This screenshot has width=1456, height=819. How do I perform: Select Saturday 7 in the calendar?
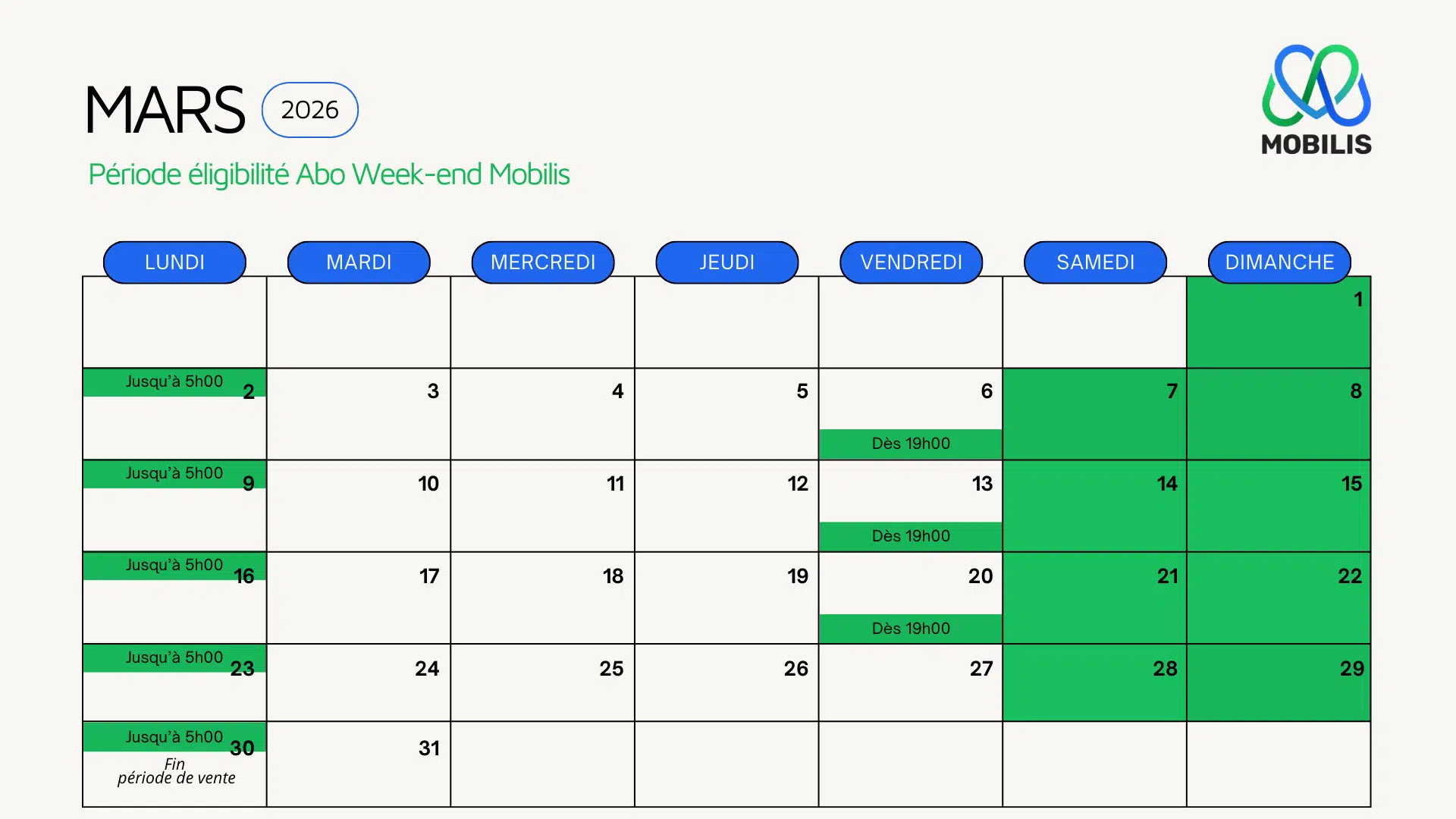[1094, 414]
